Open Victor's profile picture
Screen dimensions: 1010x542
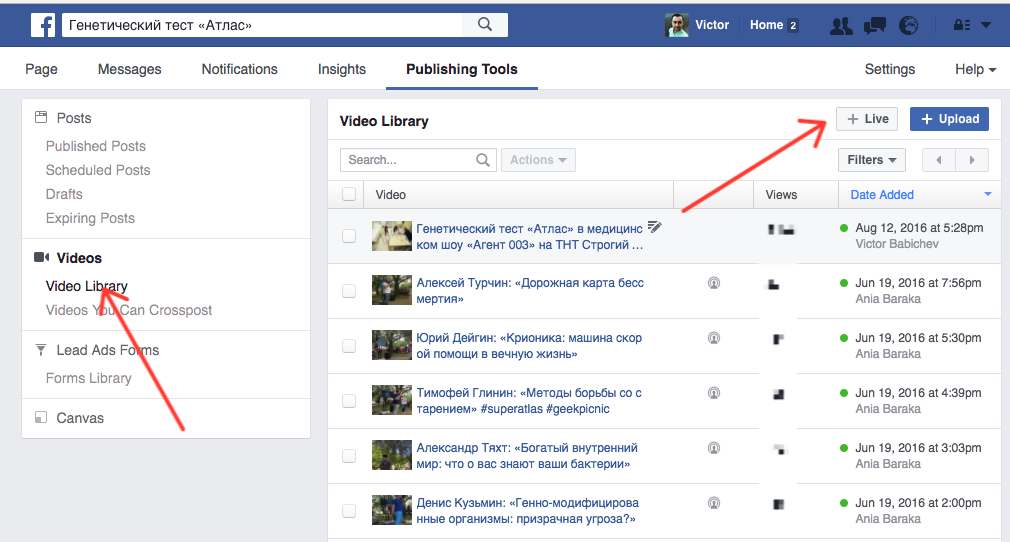click(676, 25)
